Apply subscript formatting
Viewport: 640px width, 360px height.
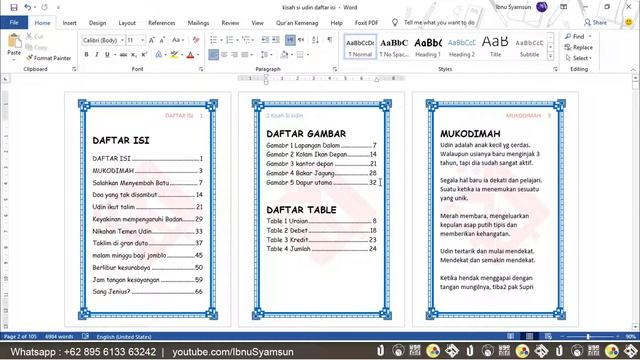134,55
